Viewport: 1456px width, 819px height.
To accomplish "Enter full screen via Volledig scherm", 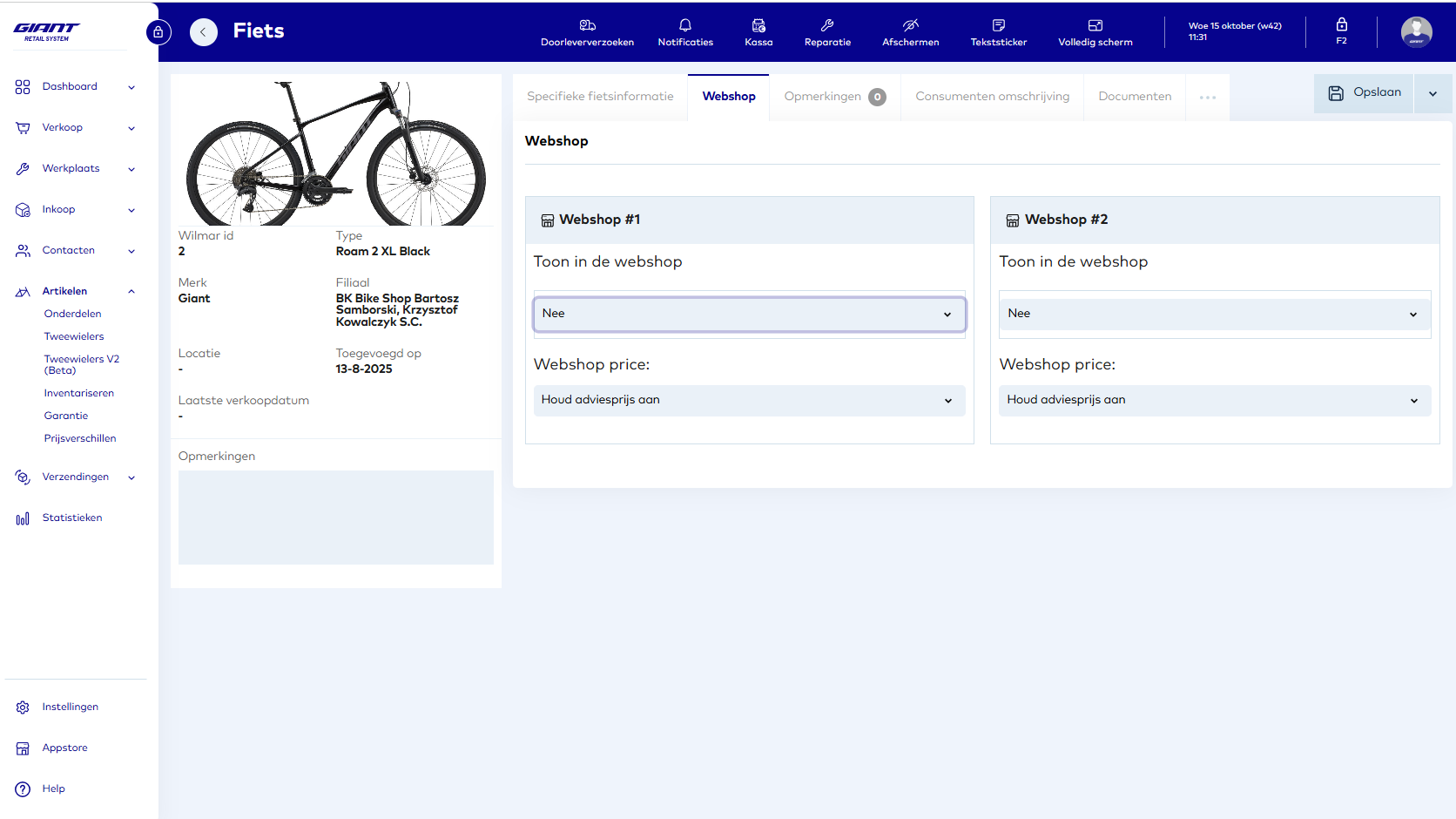I will pos(1095,26).
